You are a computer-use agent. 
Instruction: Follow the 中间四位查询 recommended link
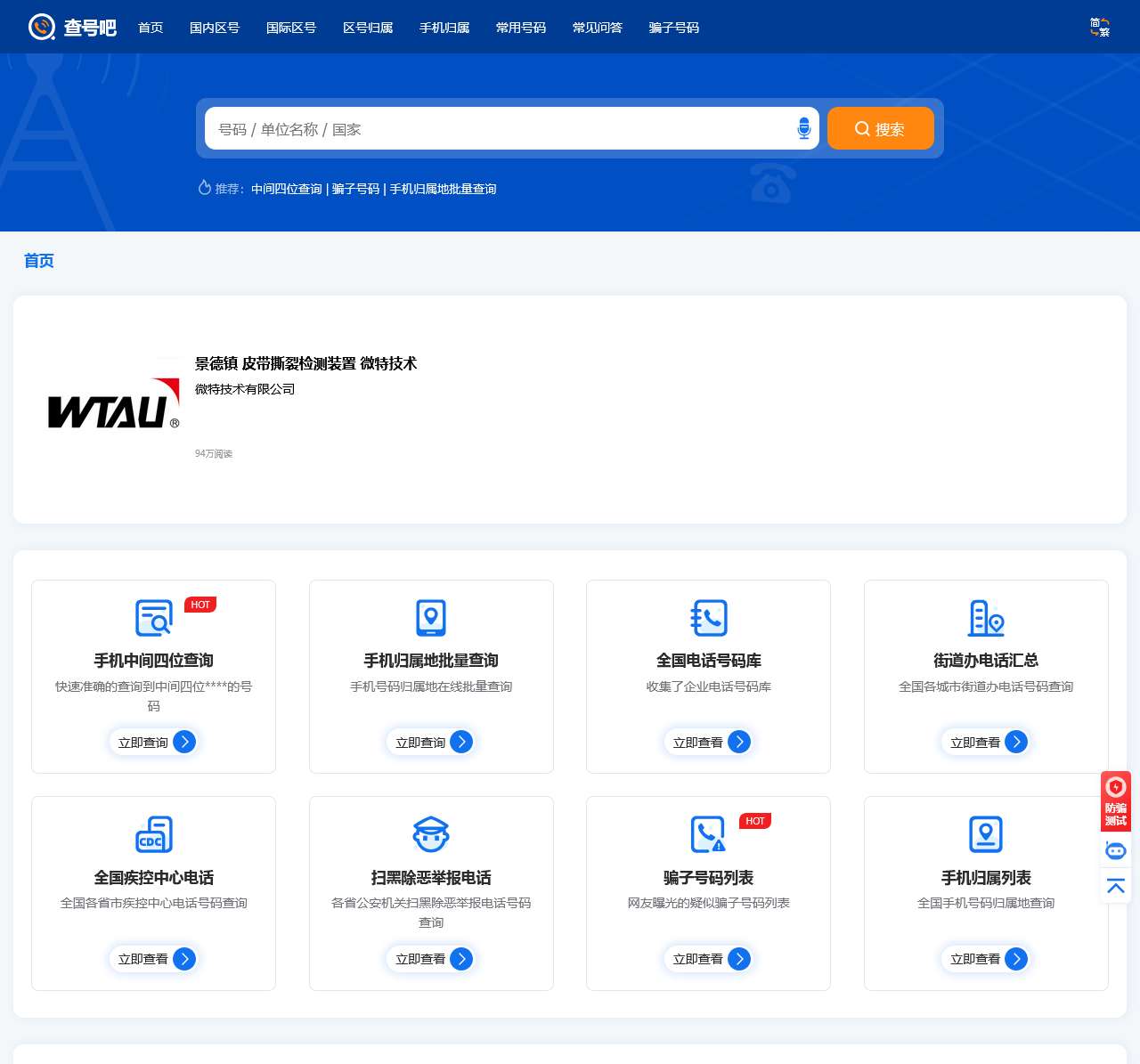click(x=287, y=189)
